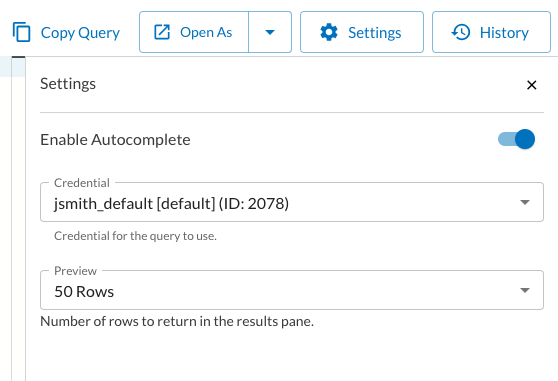This screenshot has height=381, width=558.
Task: Click the 'Number of rows to return' description
Action: (x=177, y=321)
